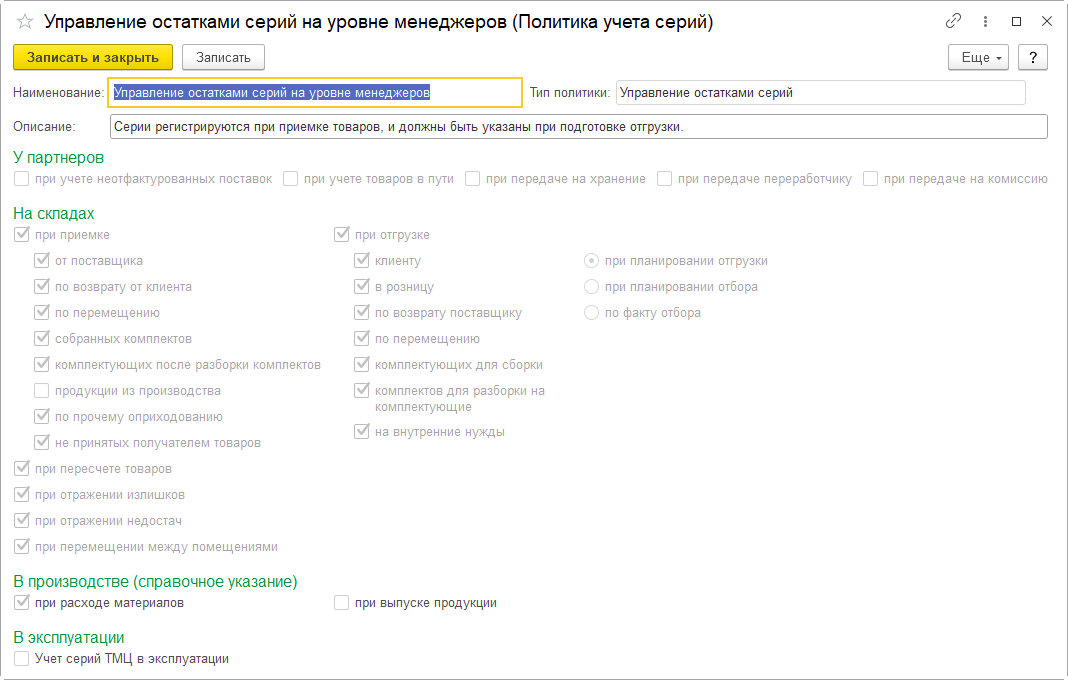Click the 'У партнеров' section heading
The width and height of the screenshot is (1068, 680).
(59, 157)
